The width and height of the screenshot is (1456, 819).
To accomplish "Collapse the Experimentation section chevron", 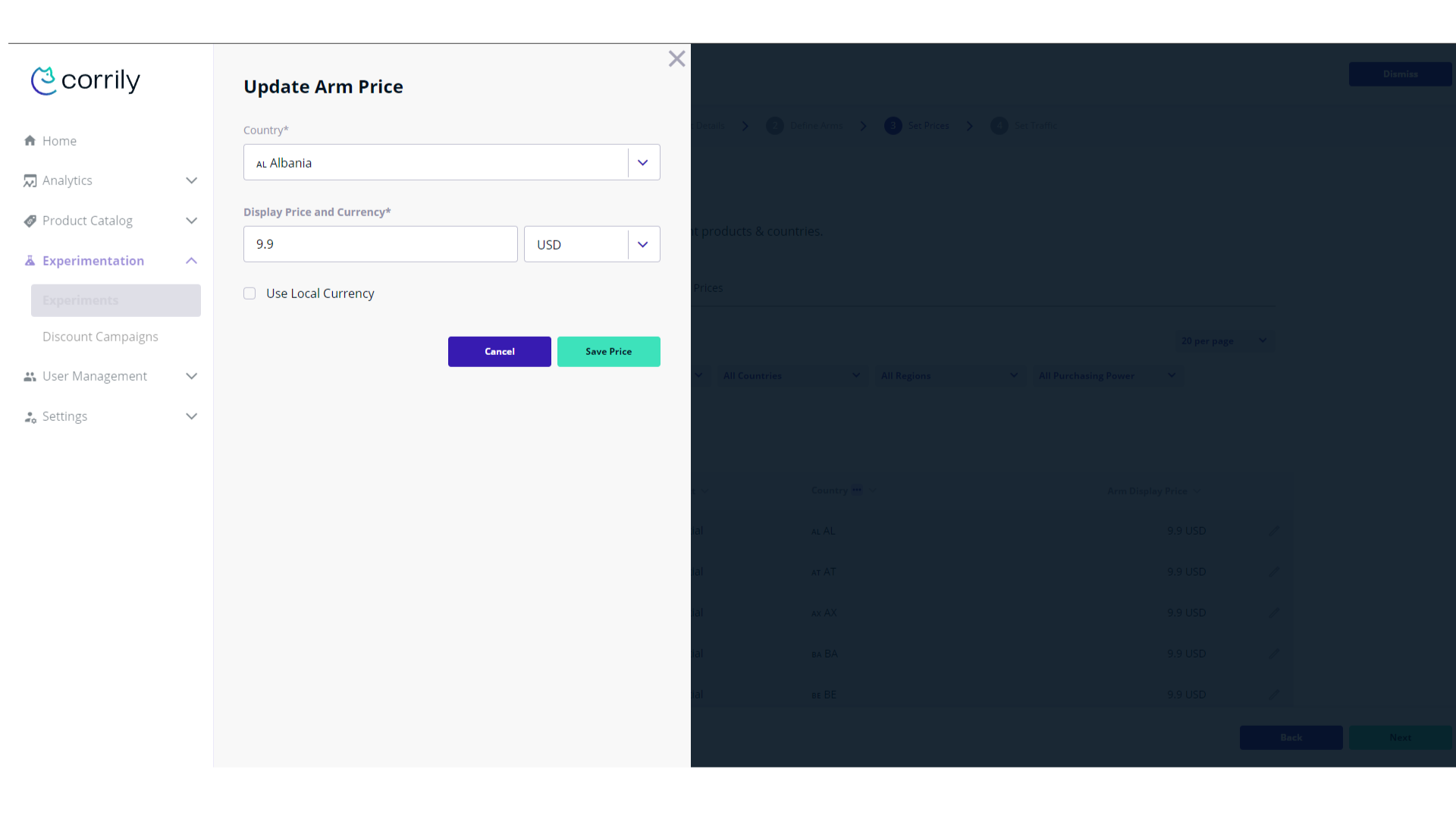I will tap(191, 261).
